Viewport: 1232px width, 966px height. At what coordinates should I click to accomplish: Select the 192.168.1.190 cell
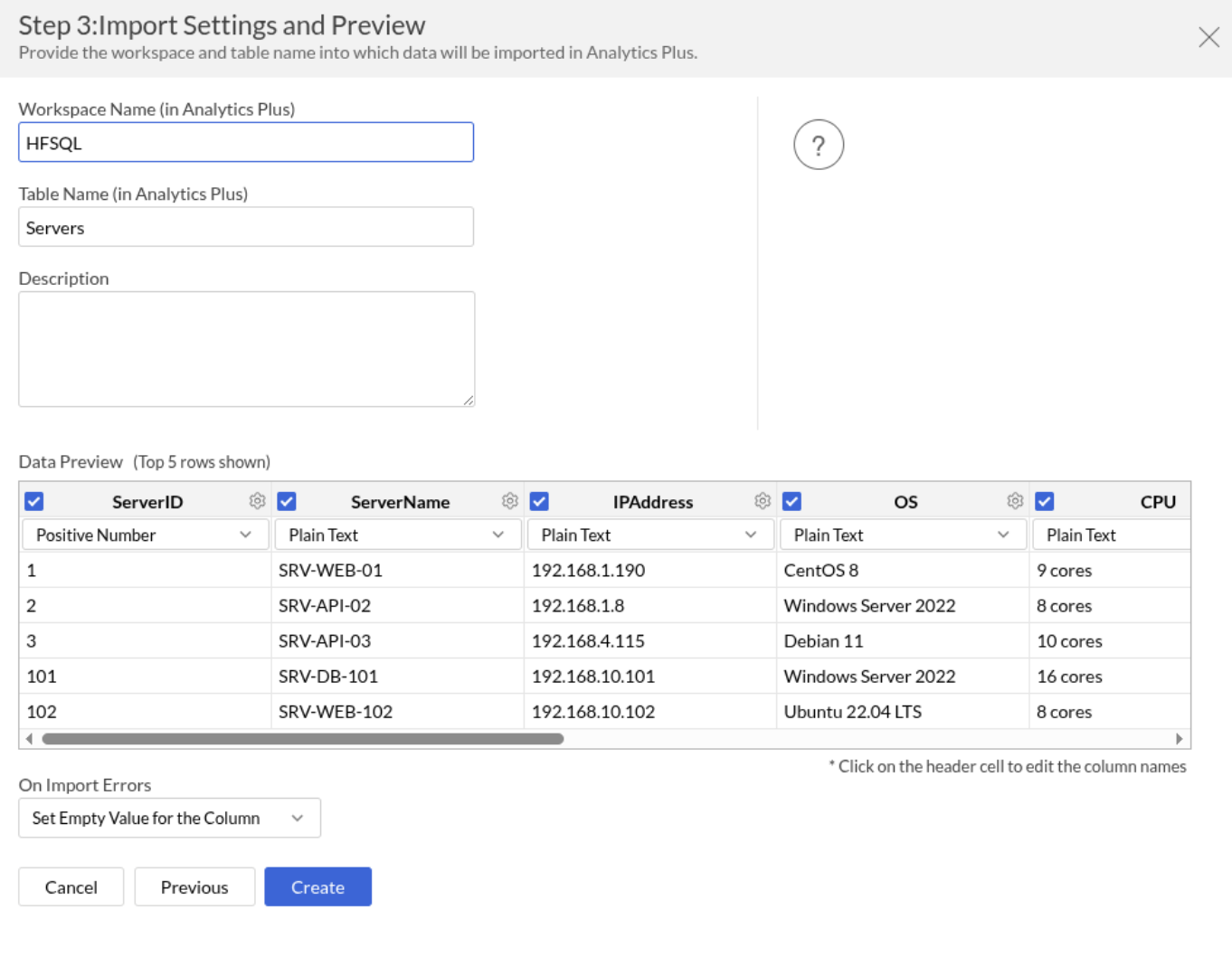pos(650,570)
